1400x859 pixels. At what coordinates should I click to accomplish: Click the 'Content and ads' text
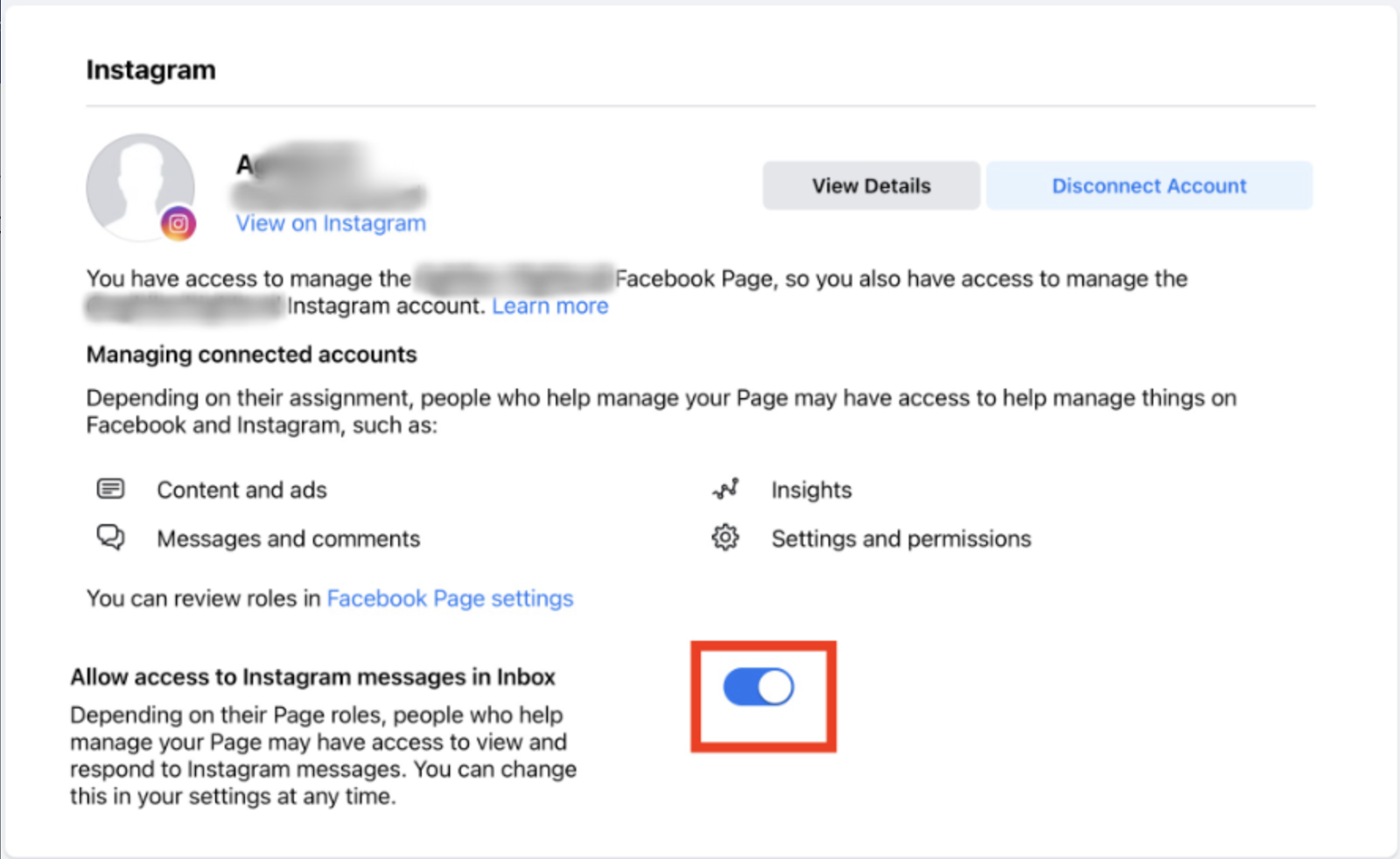coord(242,490)
